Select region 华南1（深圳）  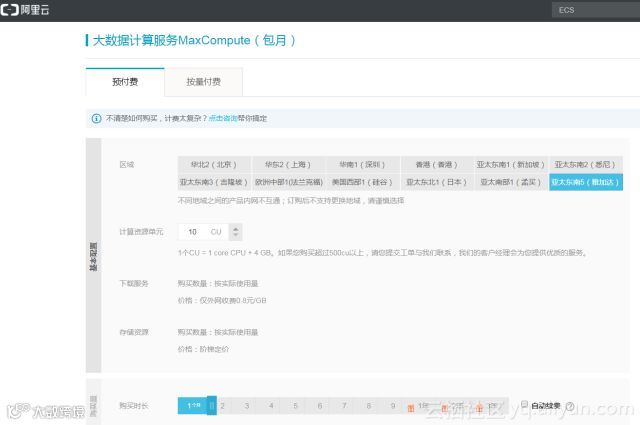tap(362, 165)
